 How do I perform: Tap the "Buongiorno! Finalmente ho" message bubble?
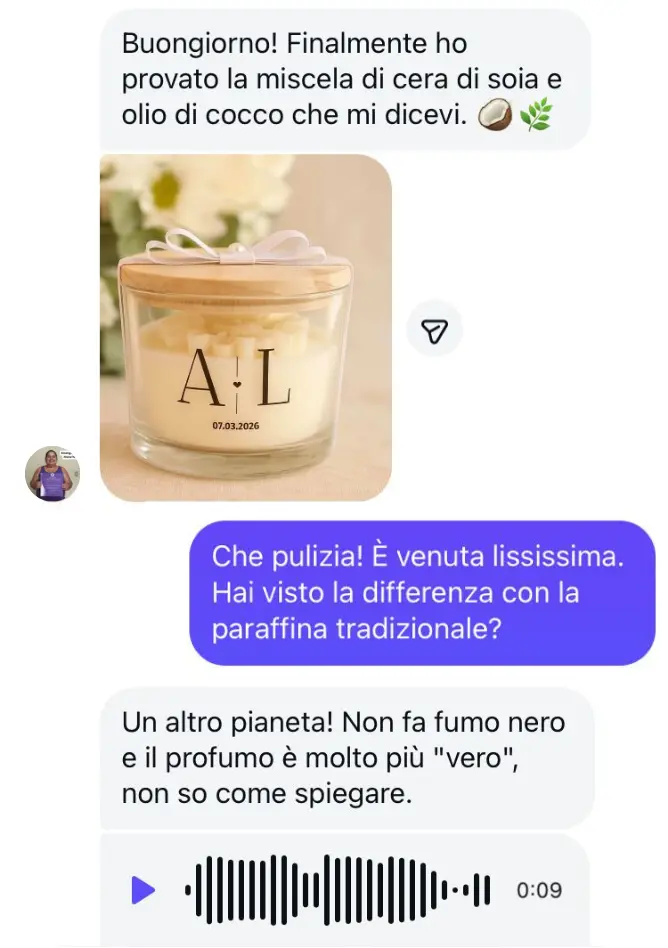click(x=345, y=79)
